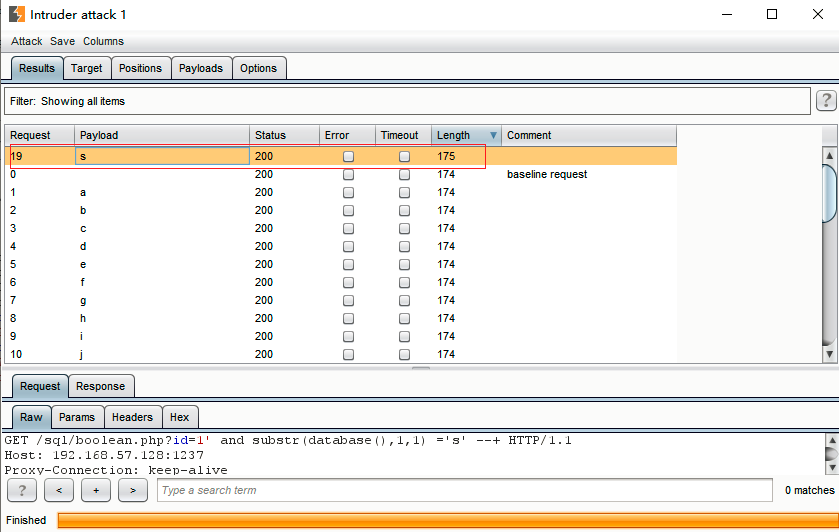Open the Save menu

pyautogui.click(x=63, y=41)
